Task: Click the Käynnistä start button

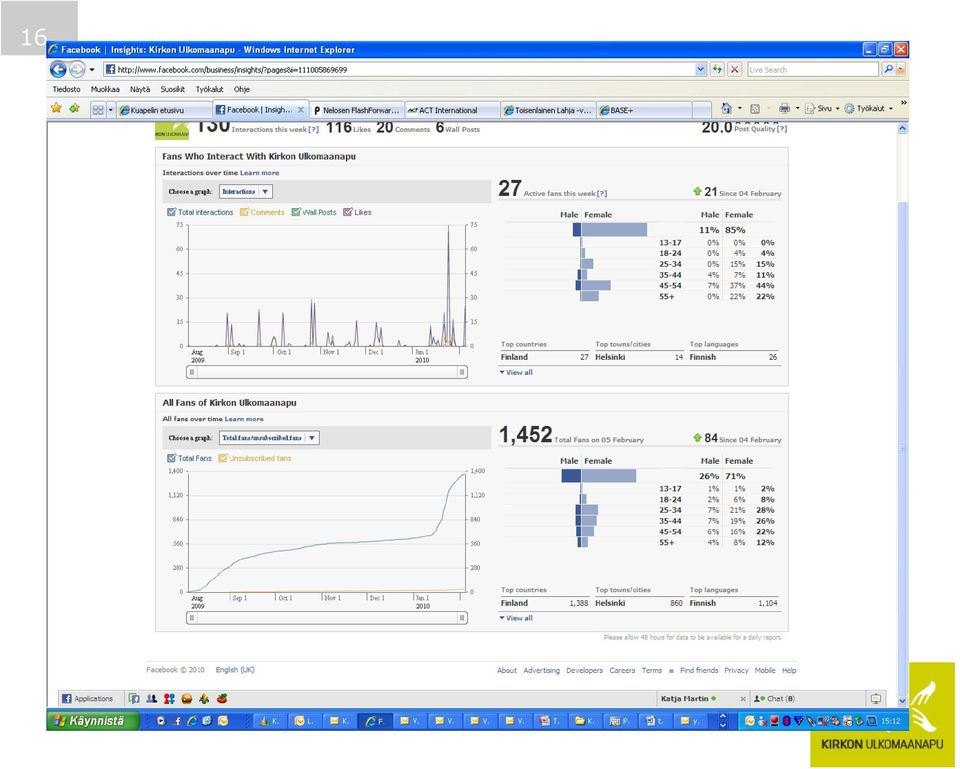Action: coord(92,721)
